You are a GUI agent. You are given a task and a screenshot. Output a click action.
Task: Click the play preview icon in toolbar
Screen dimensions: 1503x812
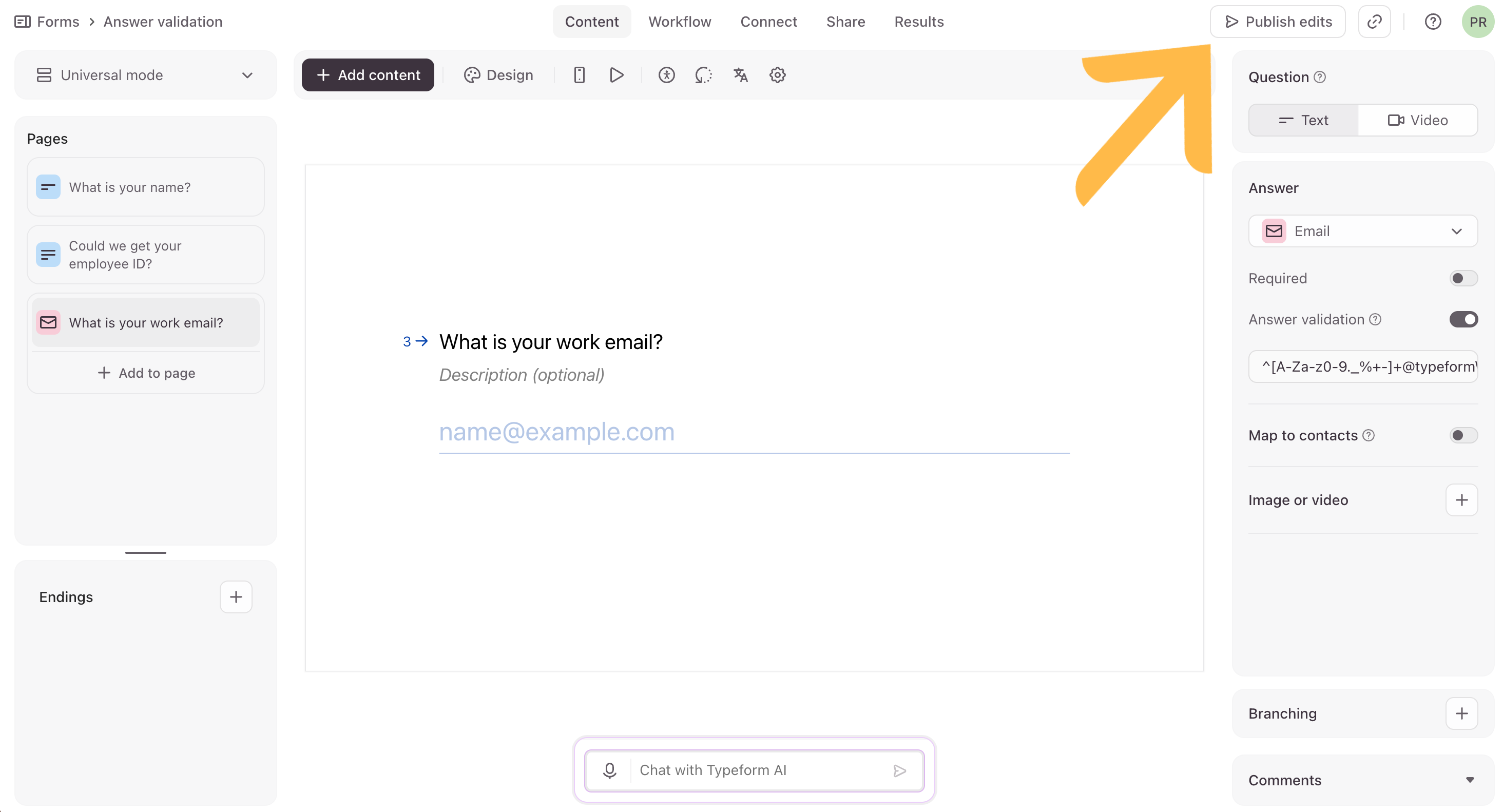616,74
